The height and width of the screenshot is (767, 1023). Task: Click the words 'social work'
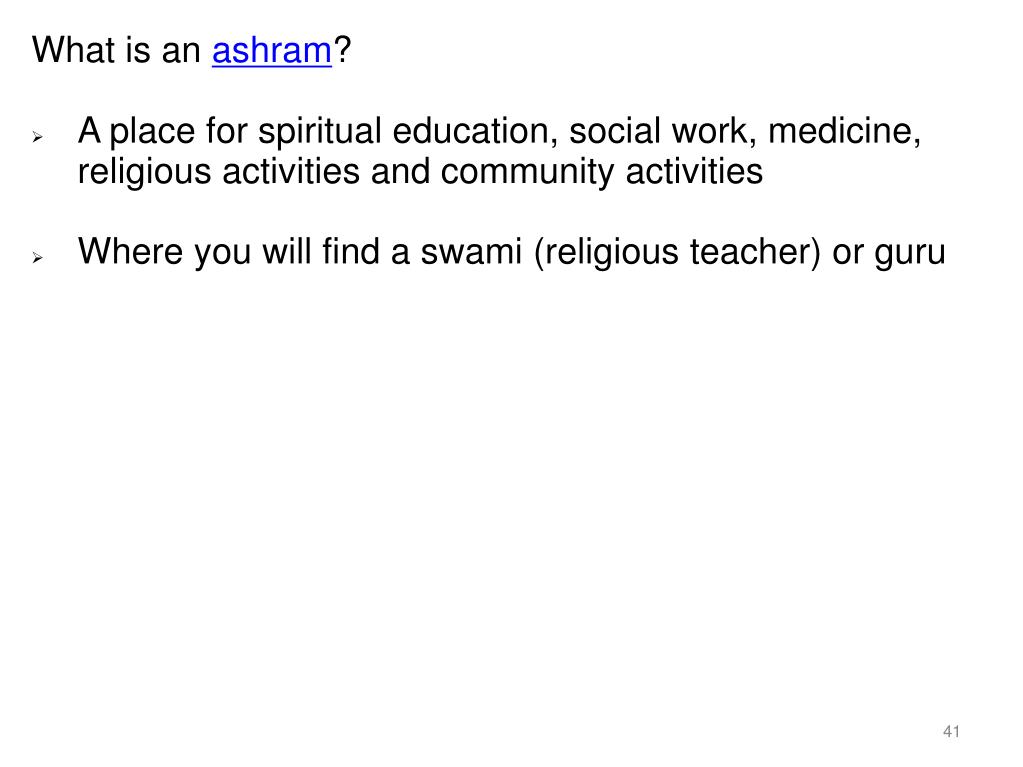662,131
